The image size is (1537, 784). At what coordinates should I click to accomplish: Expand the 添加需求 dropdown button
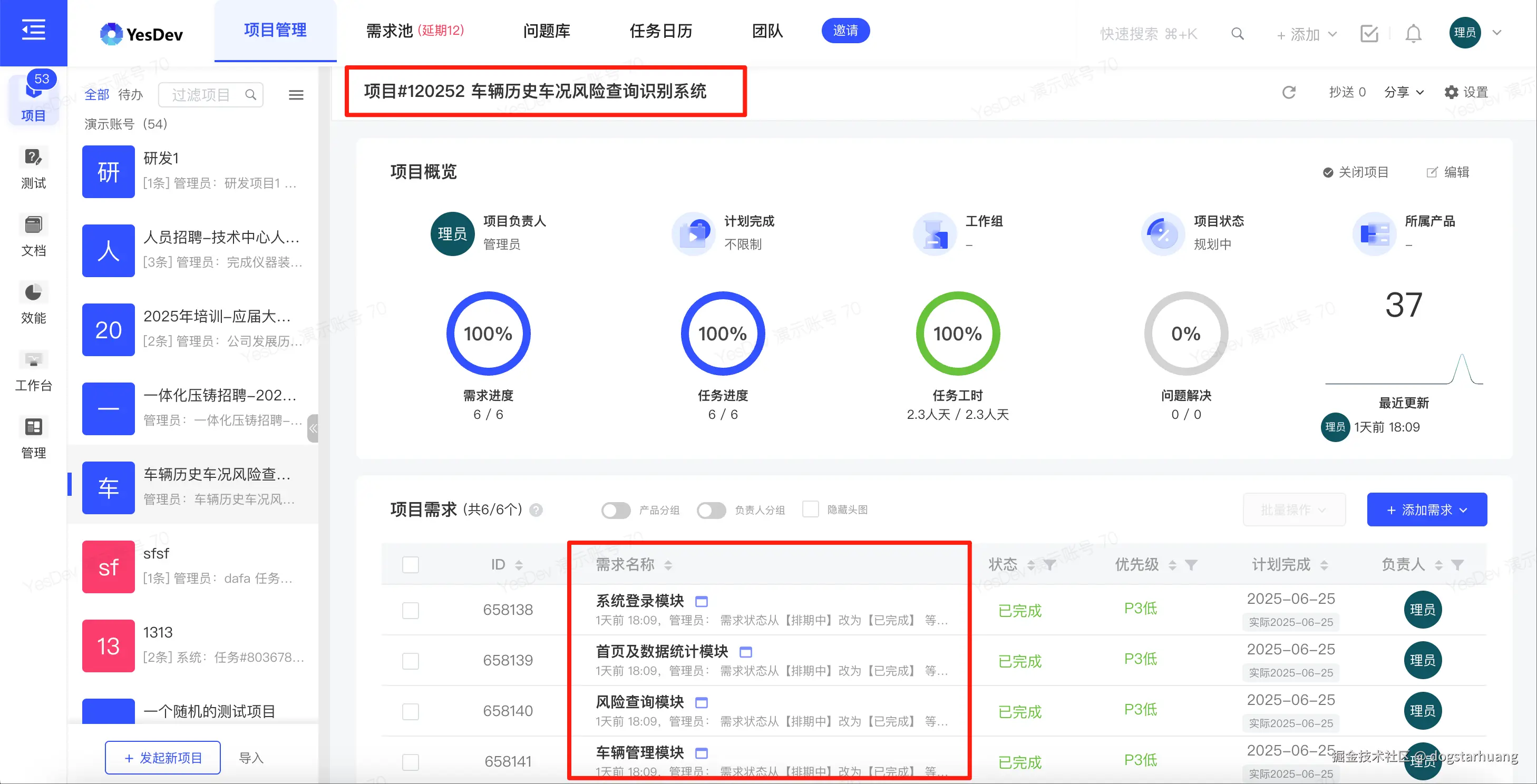point(1426,509)
